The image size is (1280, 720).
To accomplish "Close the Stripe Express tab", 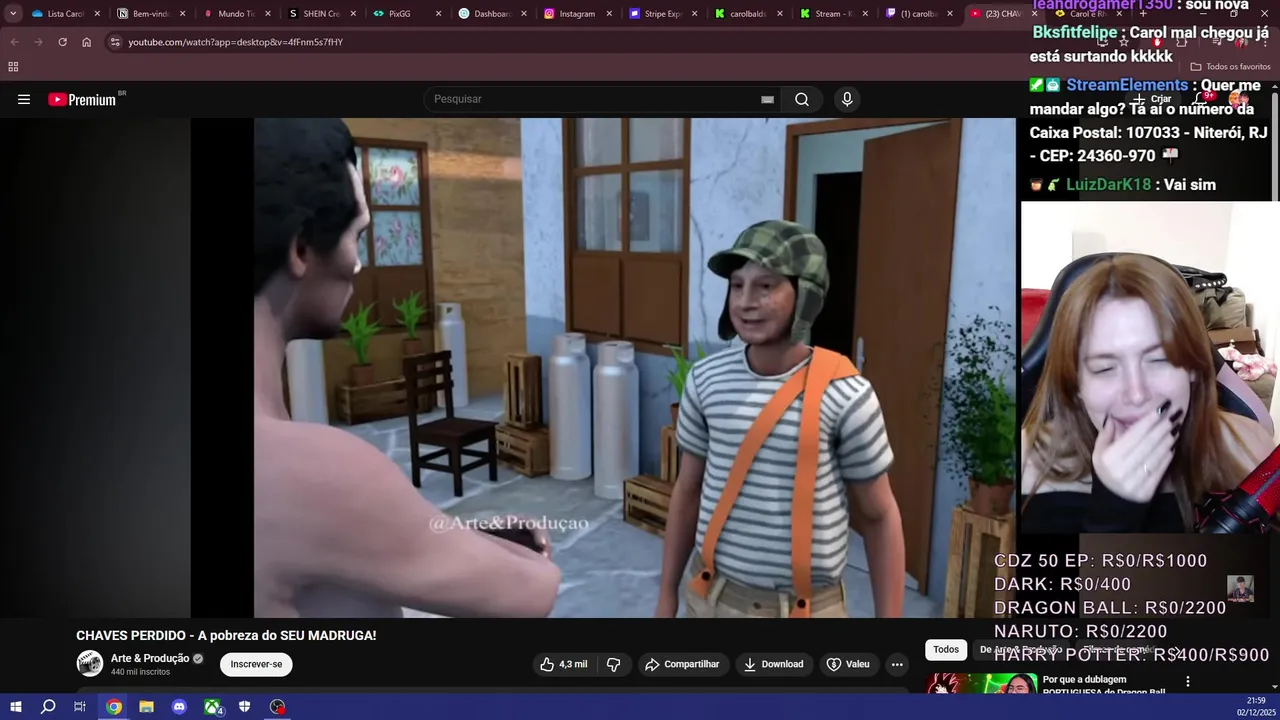I will 694,14.
